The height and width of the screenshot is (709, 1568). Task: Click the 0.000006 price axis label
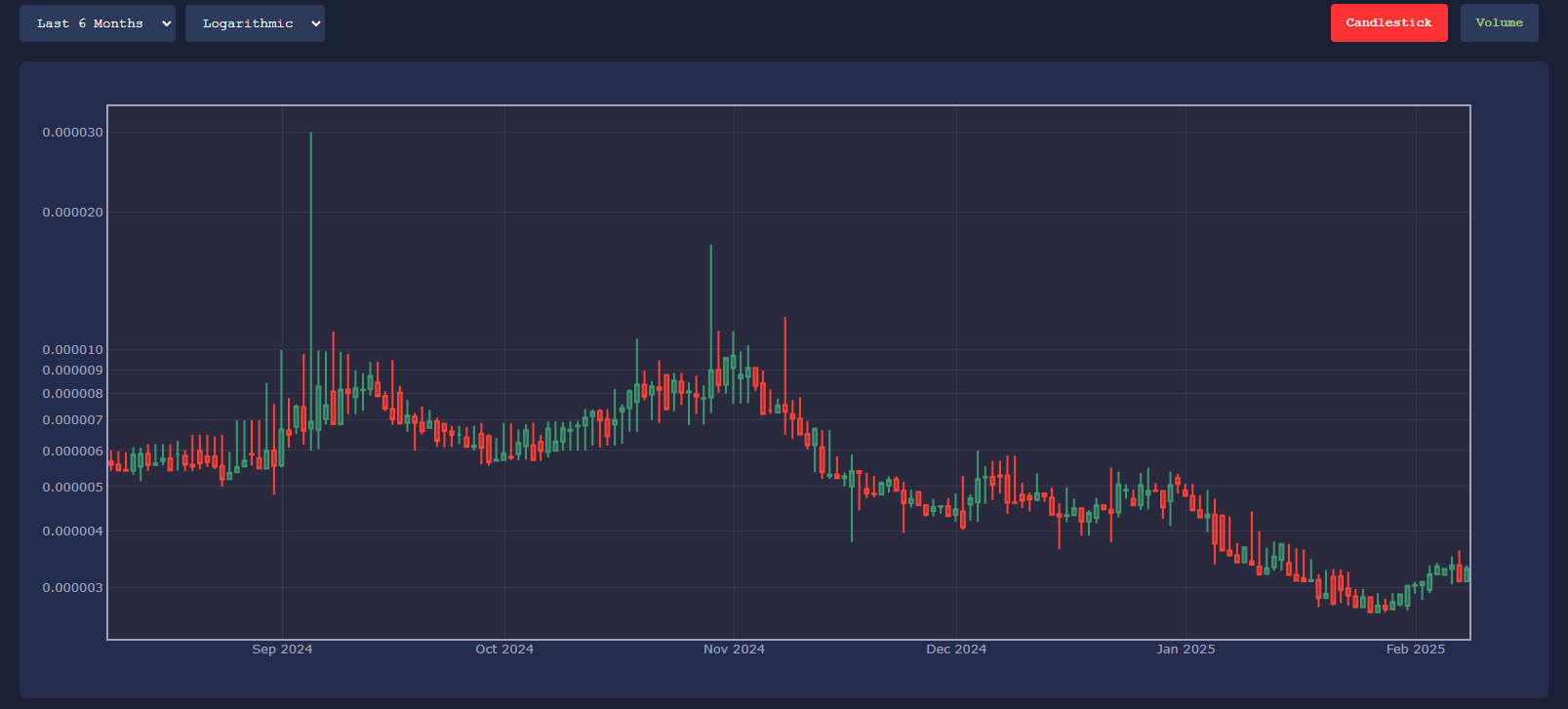[x=72, y=452]
